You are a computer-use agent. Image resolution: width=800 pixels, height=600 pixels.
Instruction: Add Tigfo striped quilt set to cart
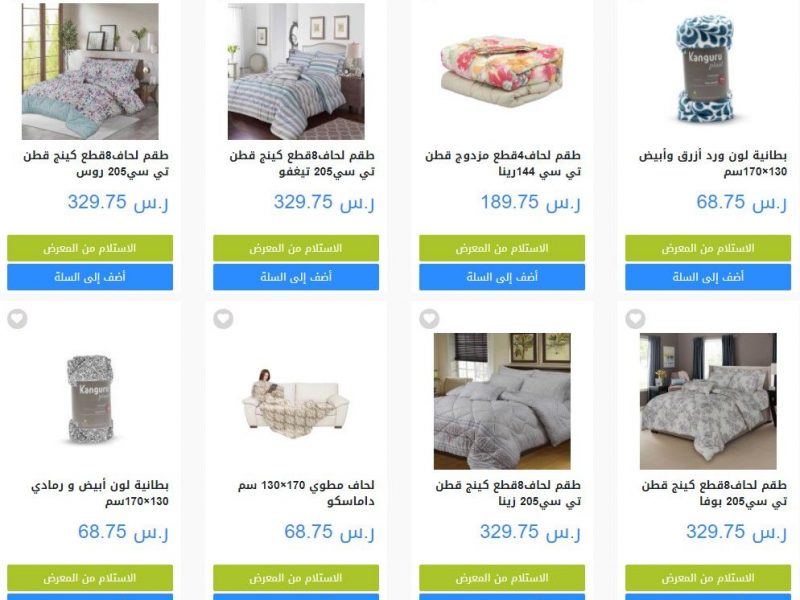tap(296, 277)
